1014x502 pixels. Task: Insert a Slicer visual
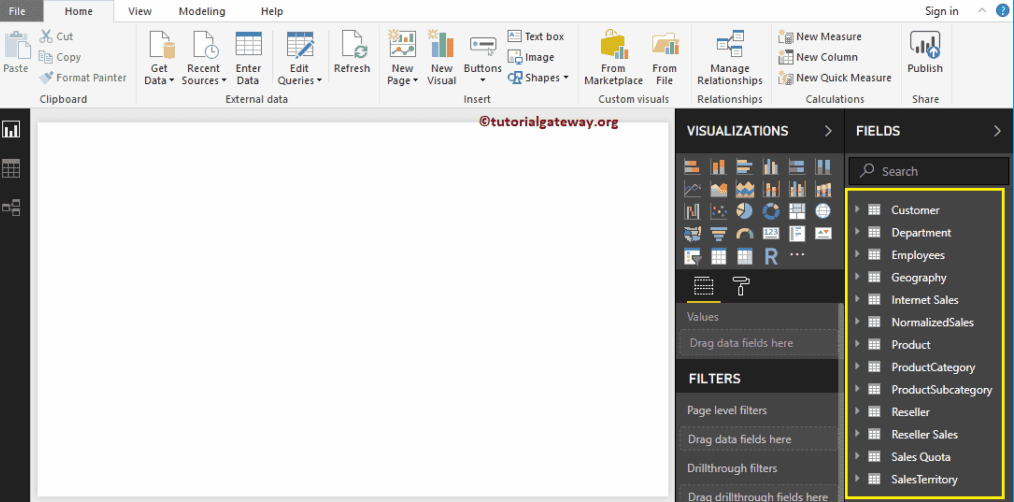(692, 256)
